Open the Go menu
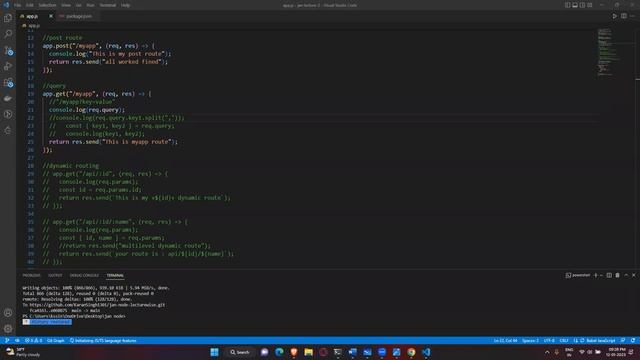640x360 pixels. pyautogui.click(x=78, y=5)
